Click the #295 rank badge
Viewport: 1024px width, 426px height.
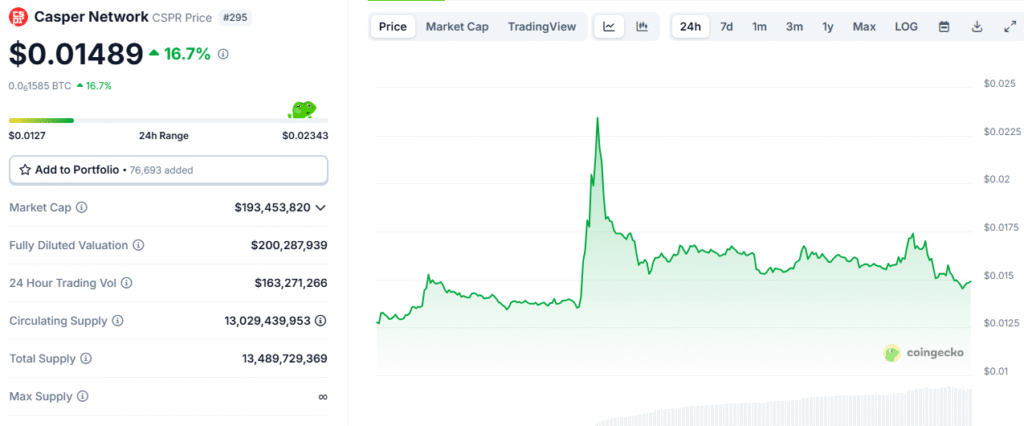tap(236, 18)
